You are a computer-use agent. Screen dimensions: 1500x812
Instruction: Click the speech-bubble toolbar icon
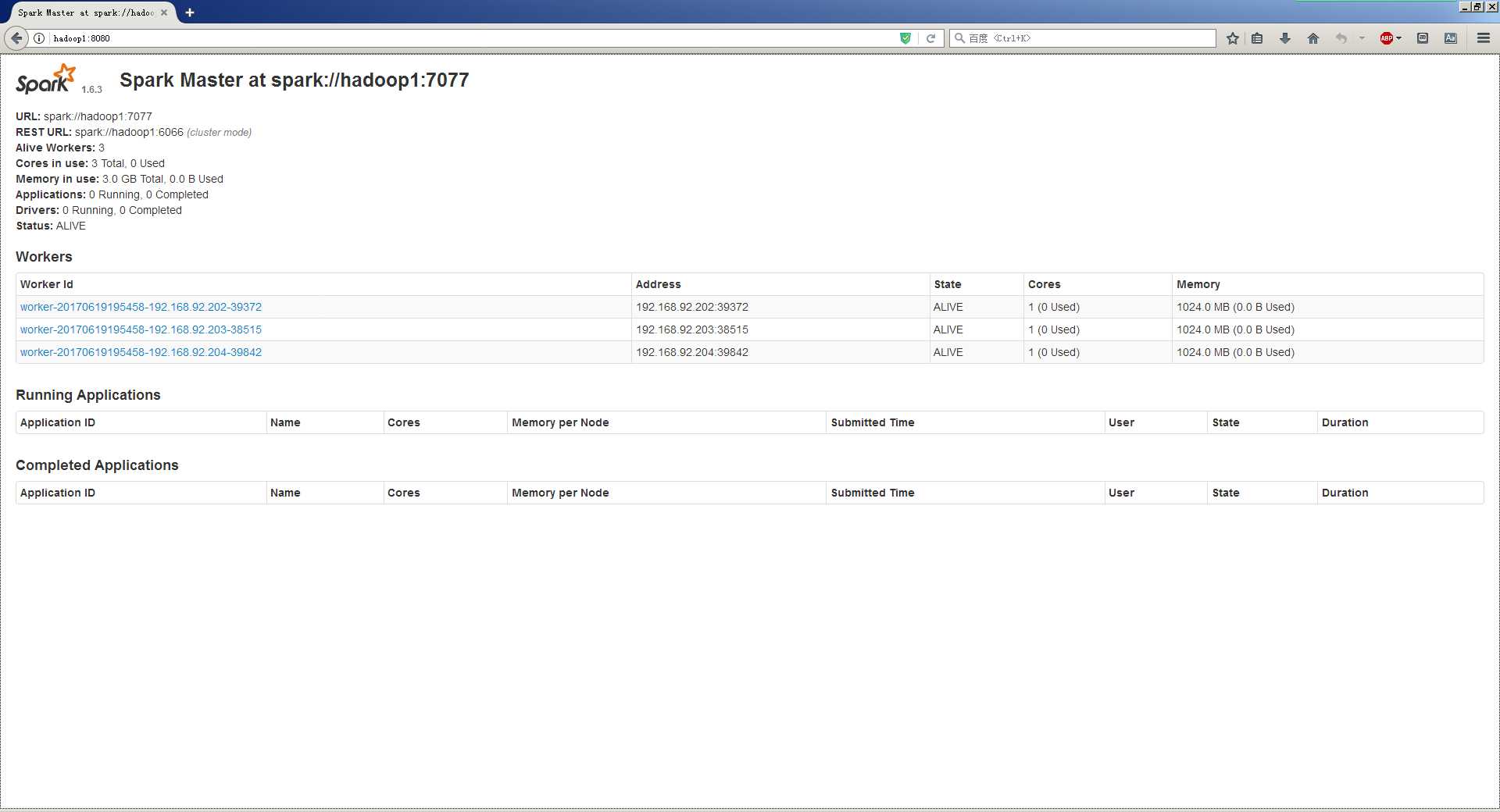coord(1423,38)
